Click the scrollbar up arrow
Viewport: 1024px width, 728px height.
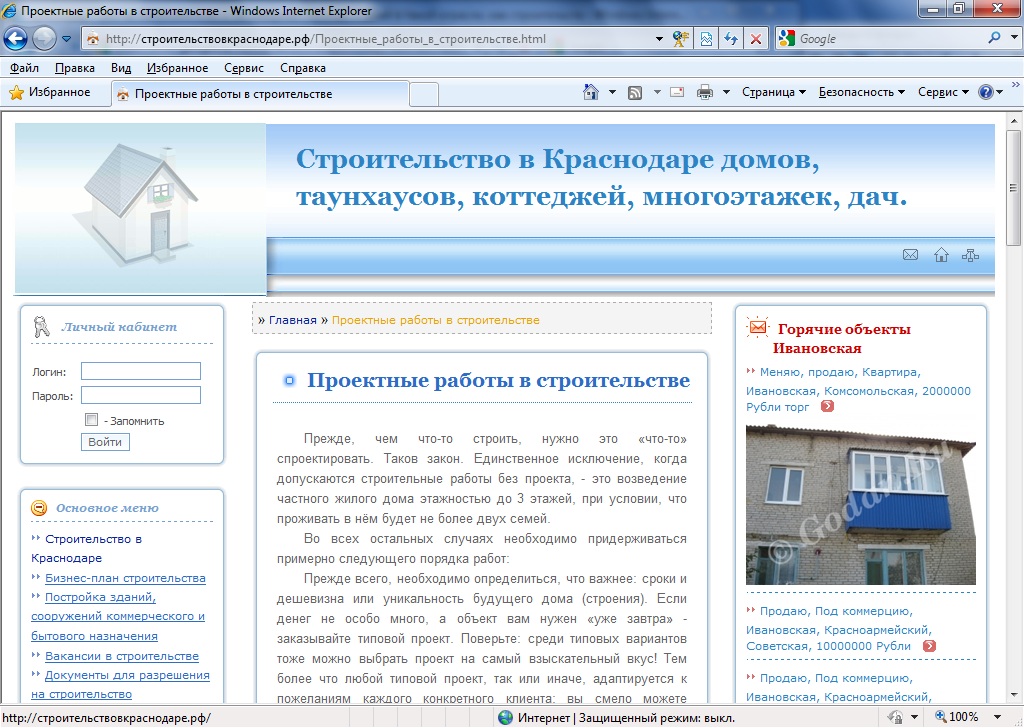click(x=1014, y=120)
